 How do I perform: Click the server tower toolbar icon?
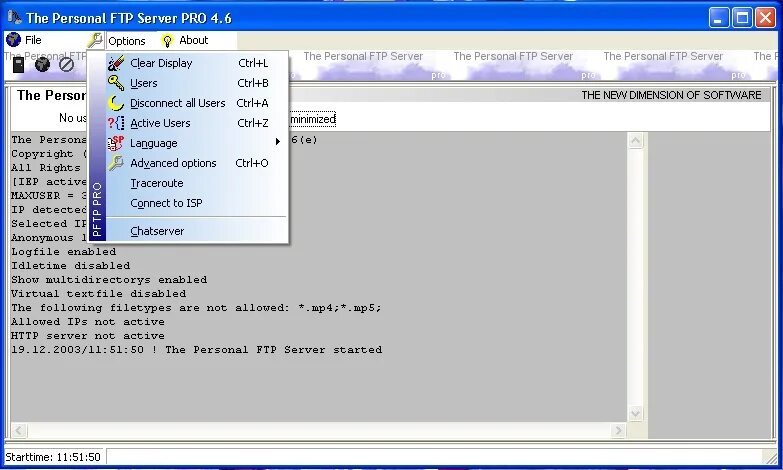point(18,64)
